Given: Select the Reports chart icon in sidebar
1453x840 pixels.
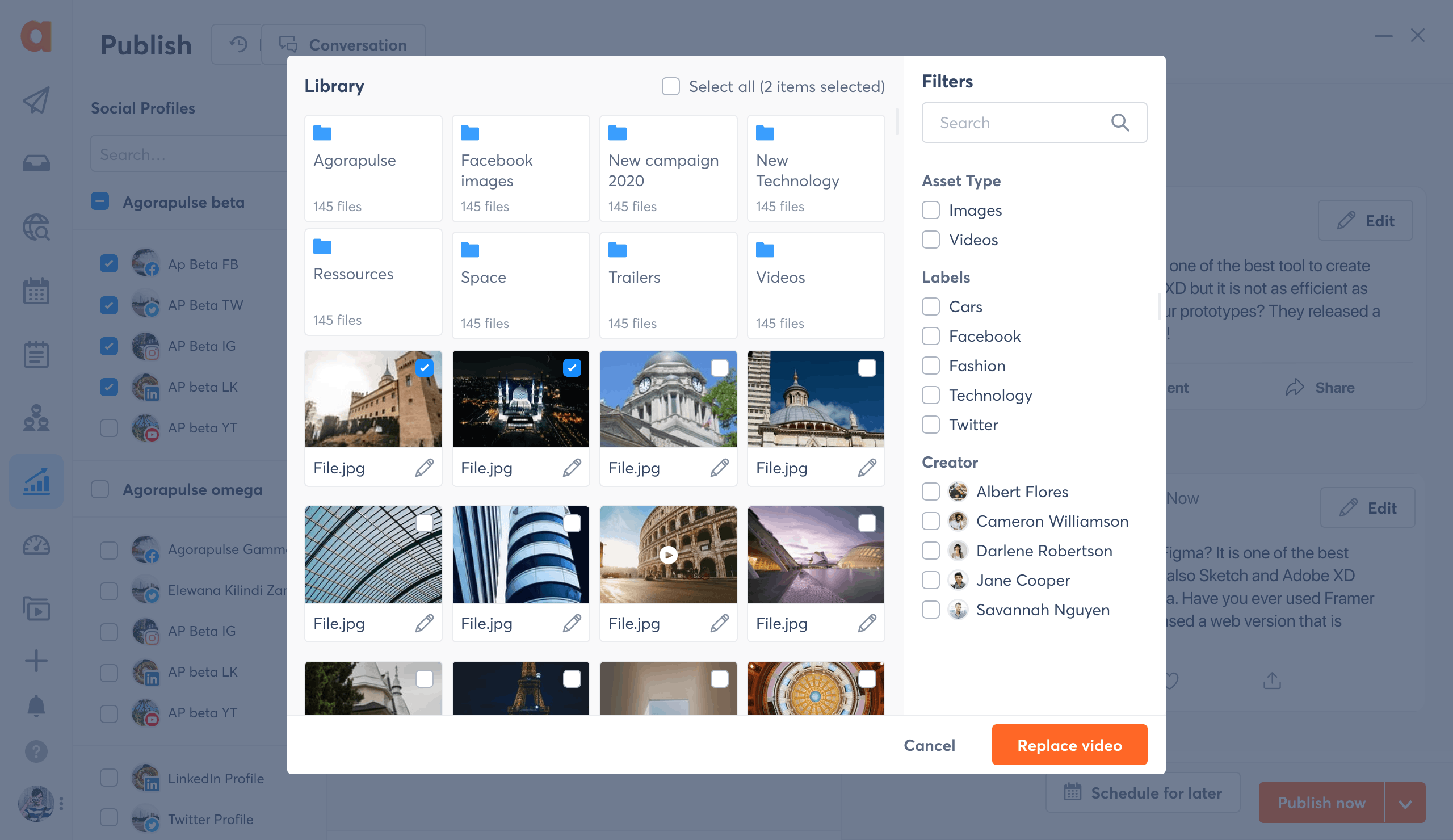Looking at the screenshot, I should (36, 481).
